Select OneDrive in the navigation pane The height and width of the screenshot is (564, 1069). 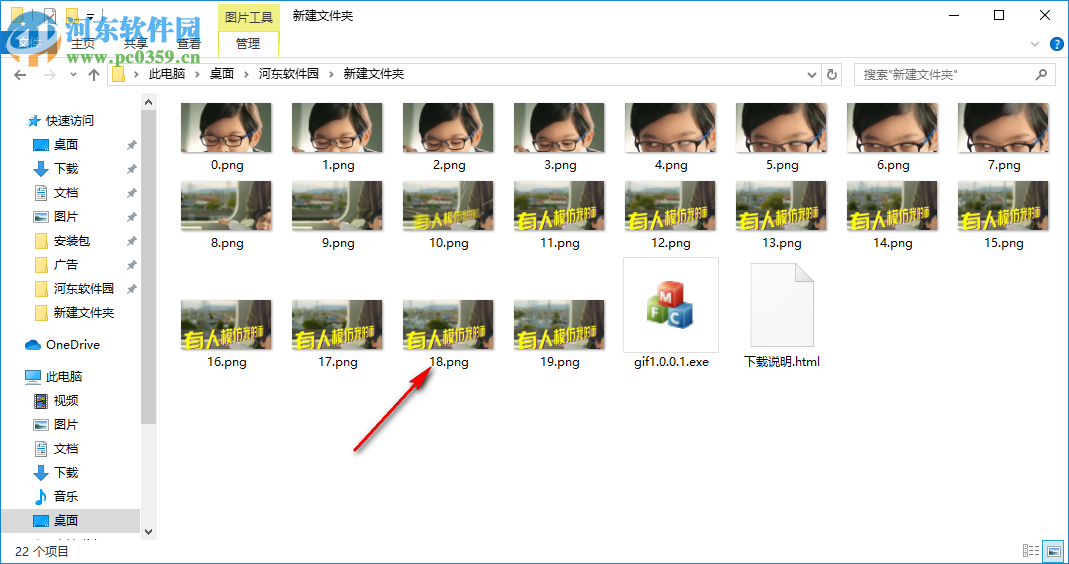(72, 345)
